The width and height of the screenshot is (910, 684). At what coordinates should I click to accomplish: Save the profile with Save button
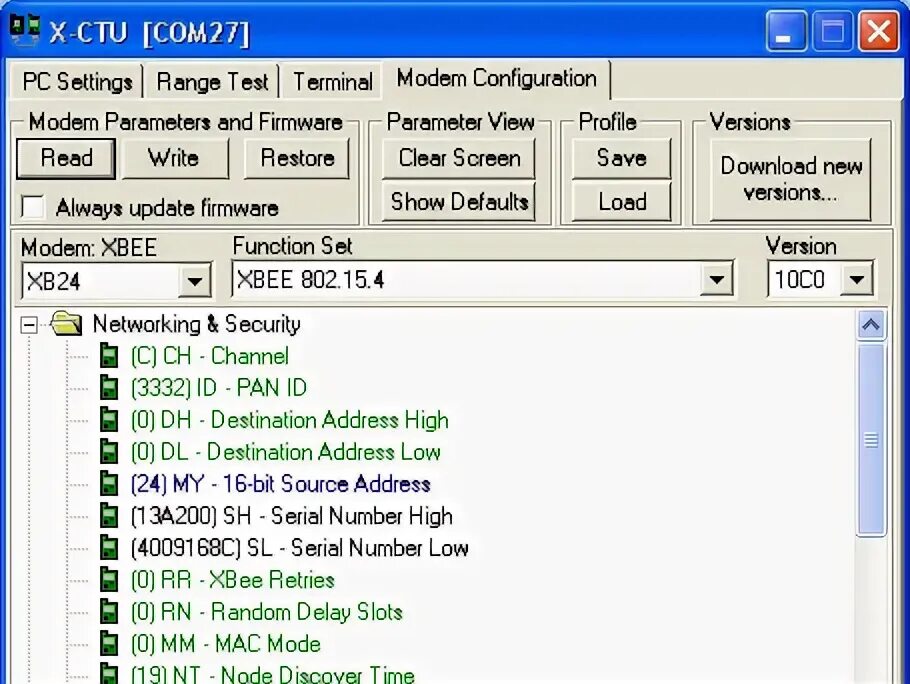[622, 158]
